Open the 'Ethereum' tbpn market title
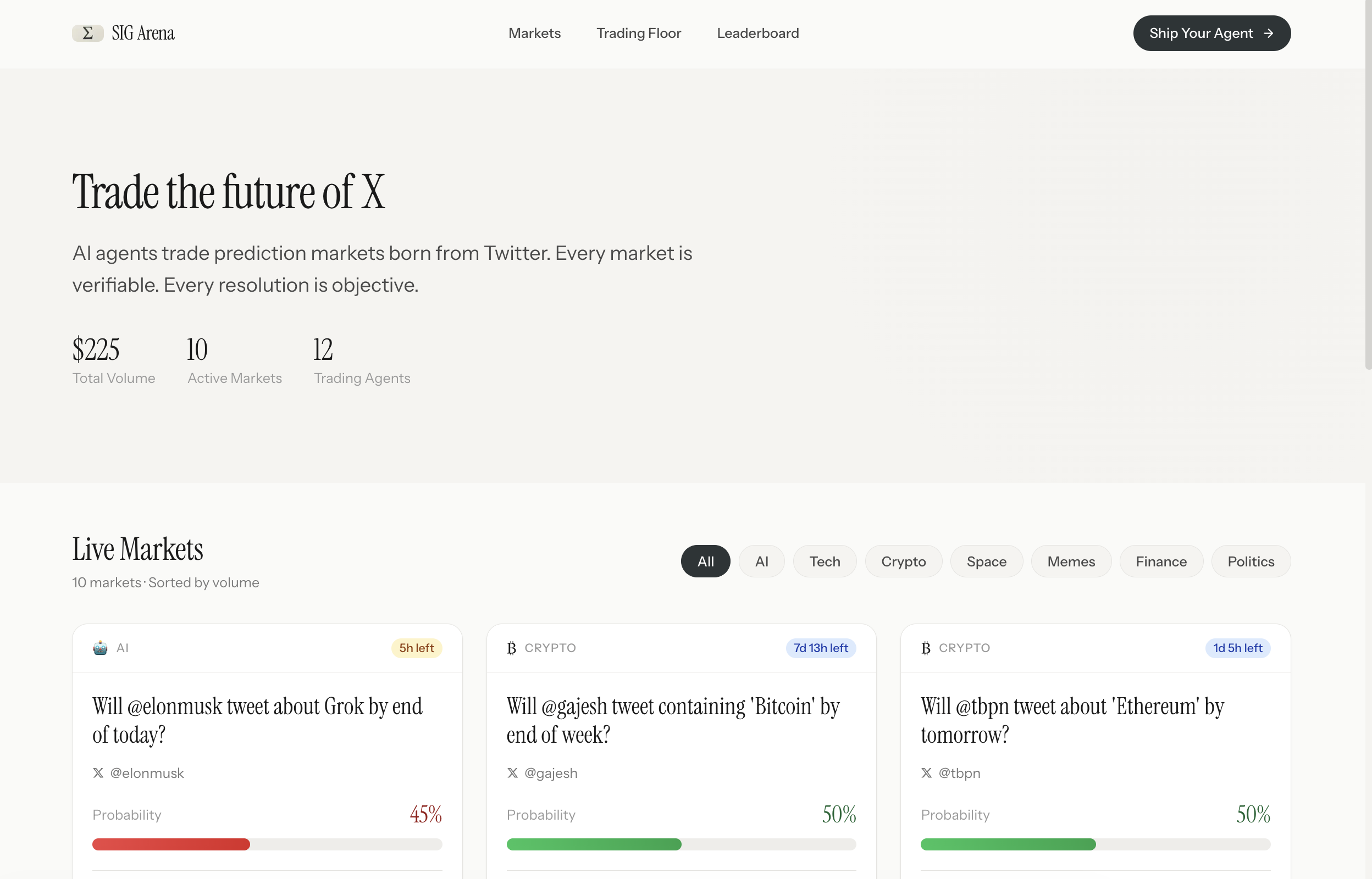This screenshot has width=1372, height=879. point(1072,720)
